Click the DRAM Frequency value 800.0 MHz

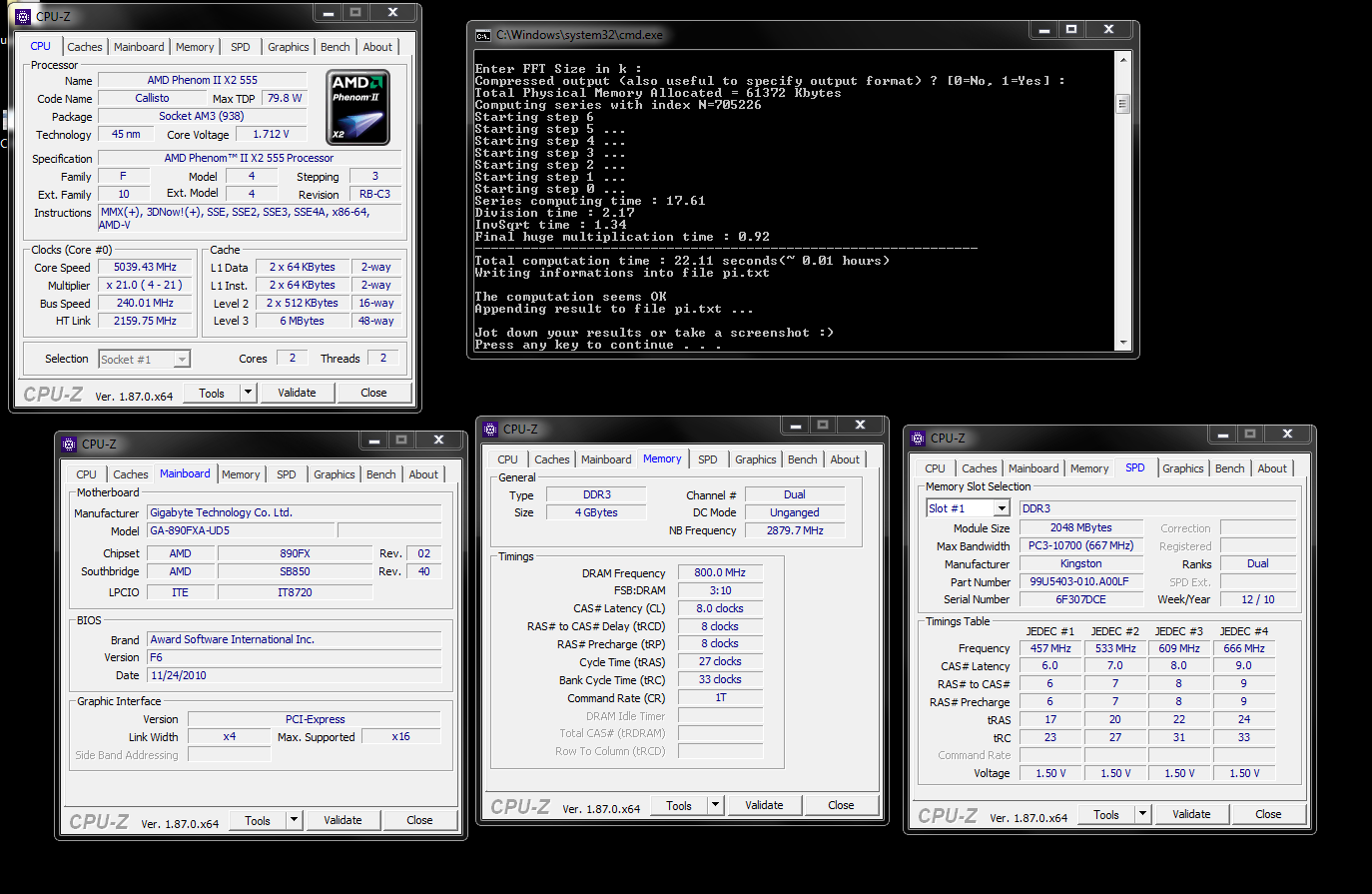tap(720, 572)
